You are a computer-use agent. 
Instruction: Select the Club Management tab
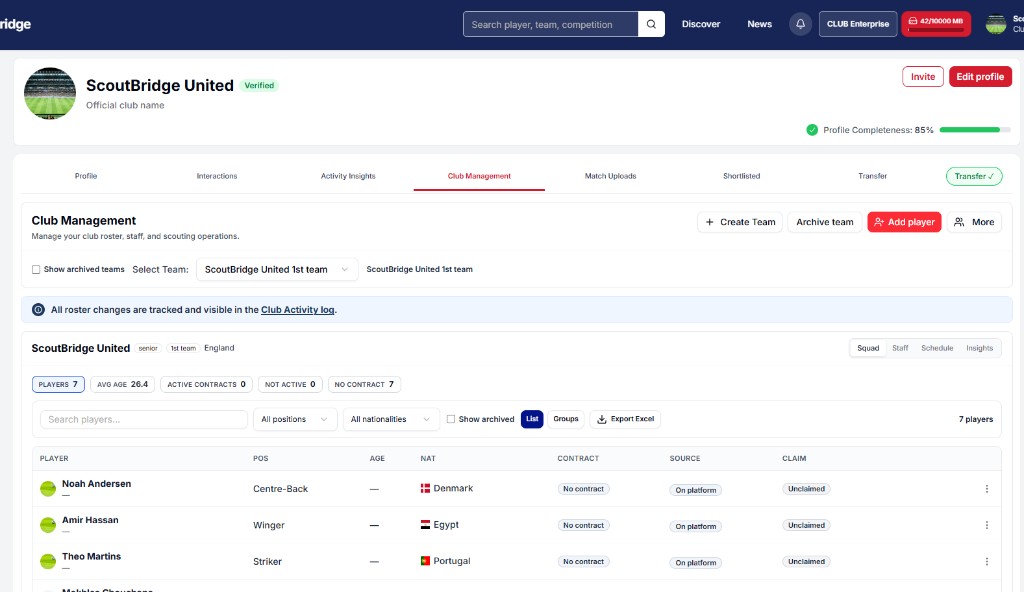coord(479,176)
